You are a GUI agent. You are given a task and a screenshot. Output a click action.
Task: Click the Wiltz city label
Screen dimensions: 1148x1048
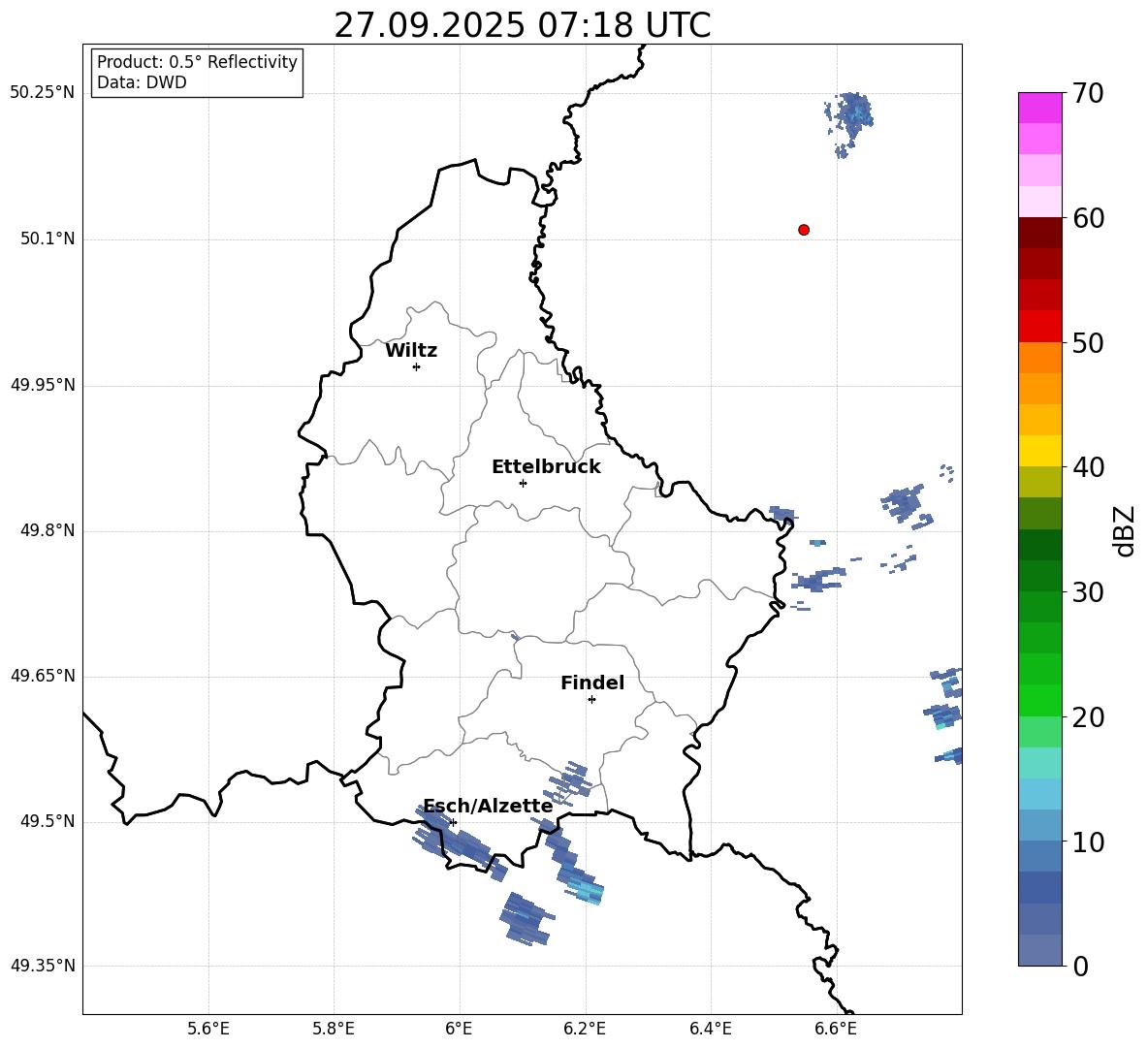point(411,351)
